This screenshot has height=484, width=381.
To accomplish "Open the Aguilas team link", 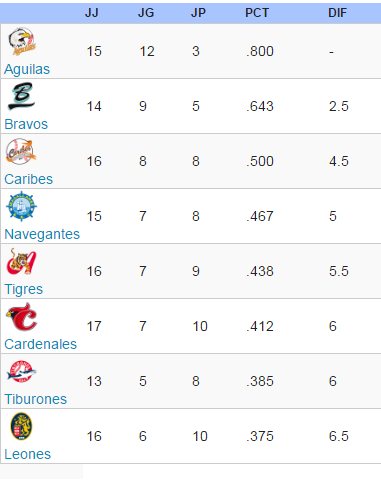I will (27, 69).
